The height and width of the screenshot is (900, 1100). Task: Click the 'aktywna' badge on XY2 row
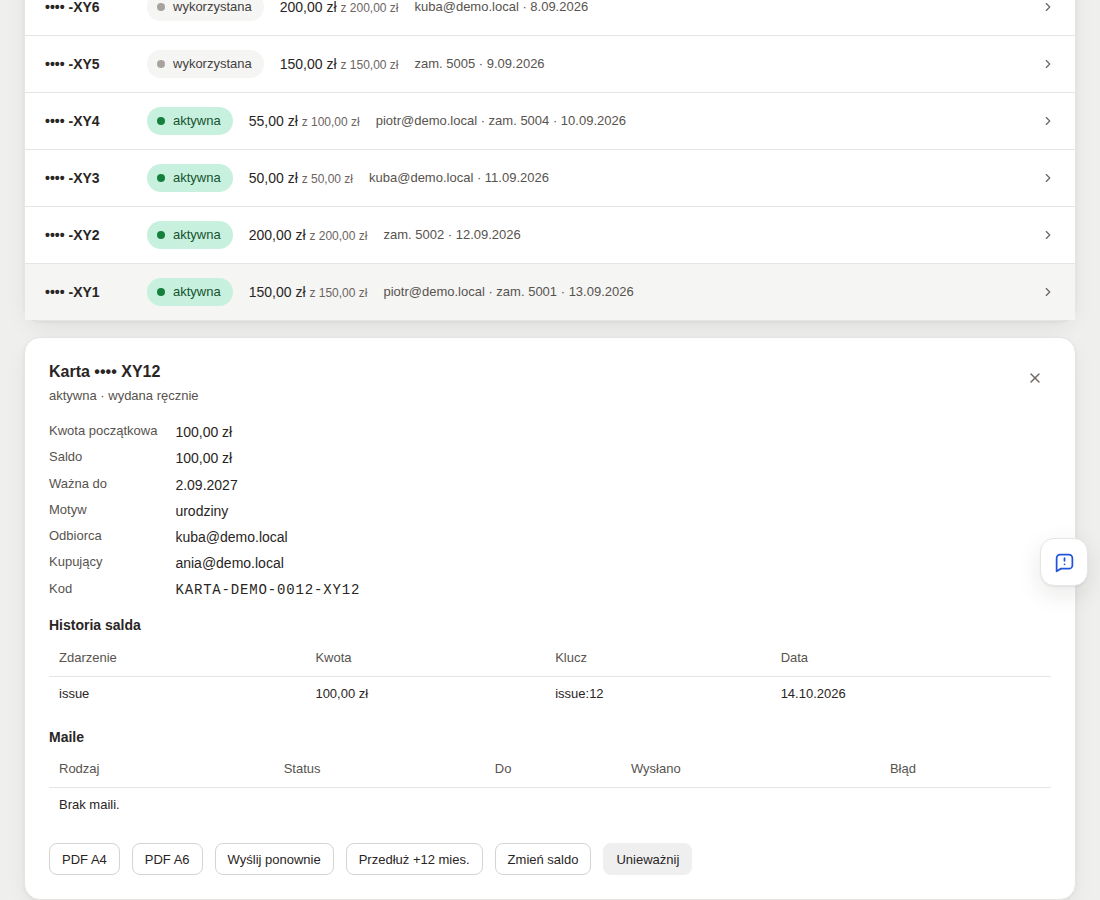pos(189,235)
